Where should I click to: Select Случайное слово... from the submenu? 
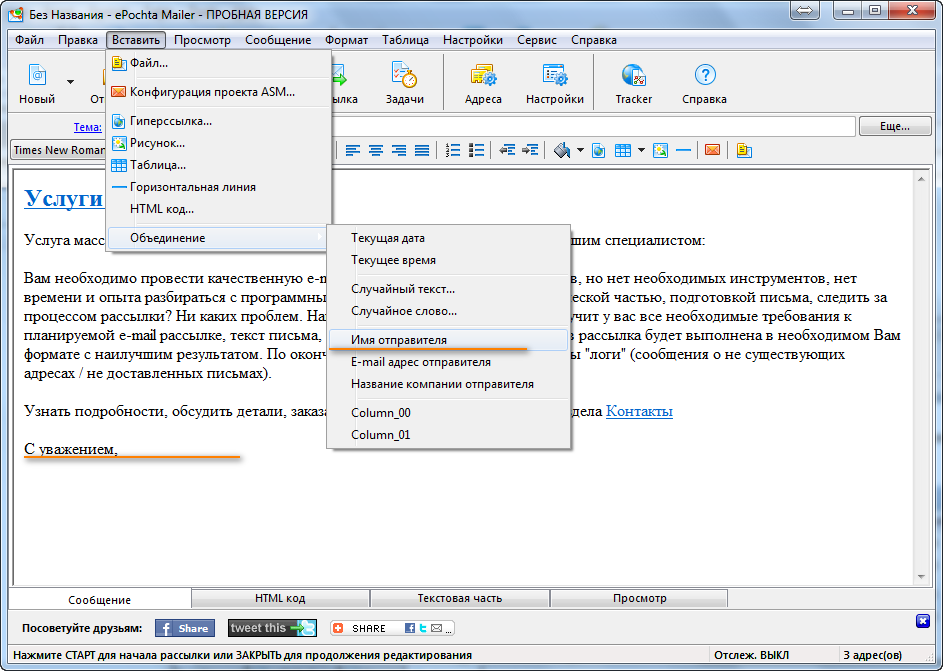point(449,311)
